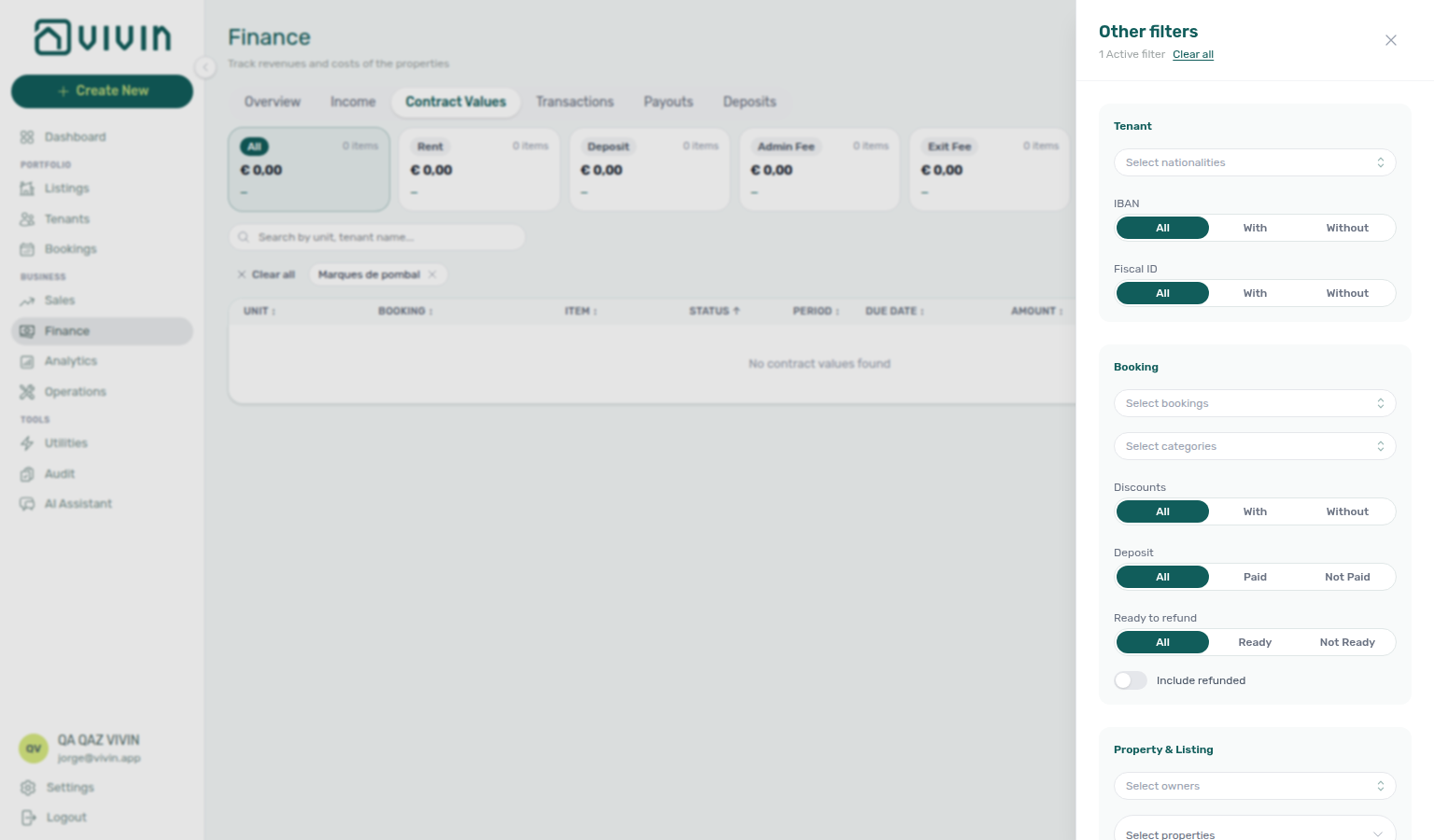Switch to the Income tab
The height and width of the screenshot is (840, 1434).
[x=353, y=102]
